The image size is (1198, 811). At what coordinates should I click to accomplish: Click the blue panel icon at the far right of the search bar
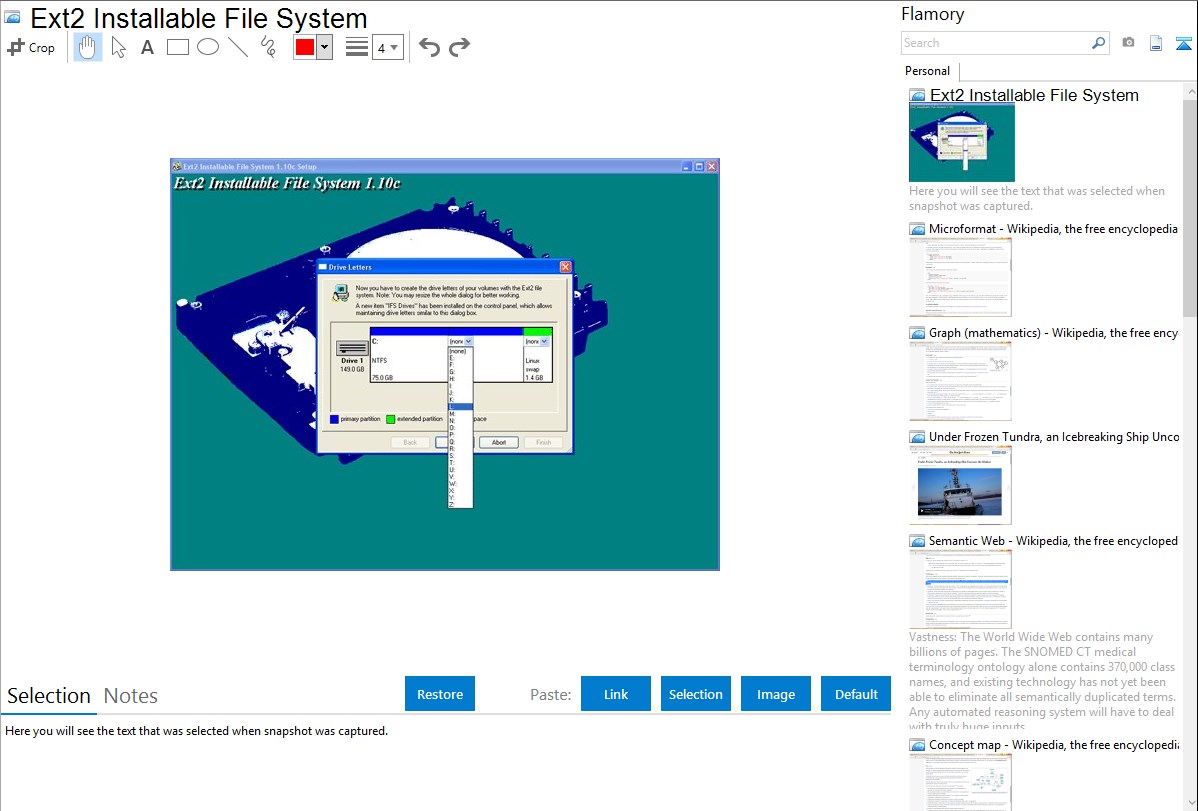click(1183, 43)
